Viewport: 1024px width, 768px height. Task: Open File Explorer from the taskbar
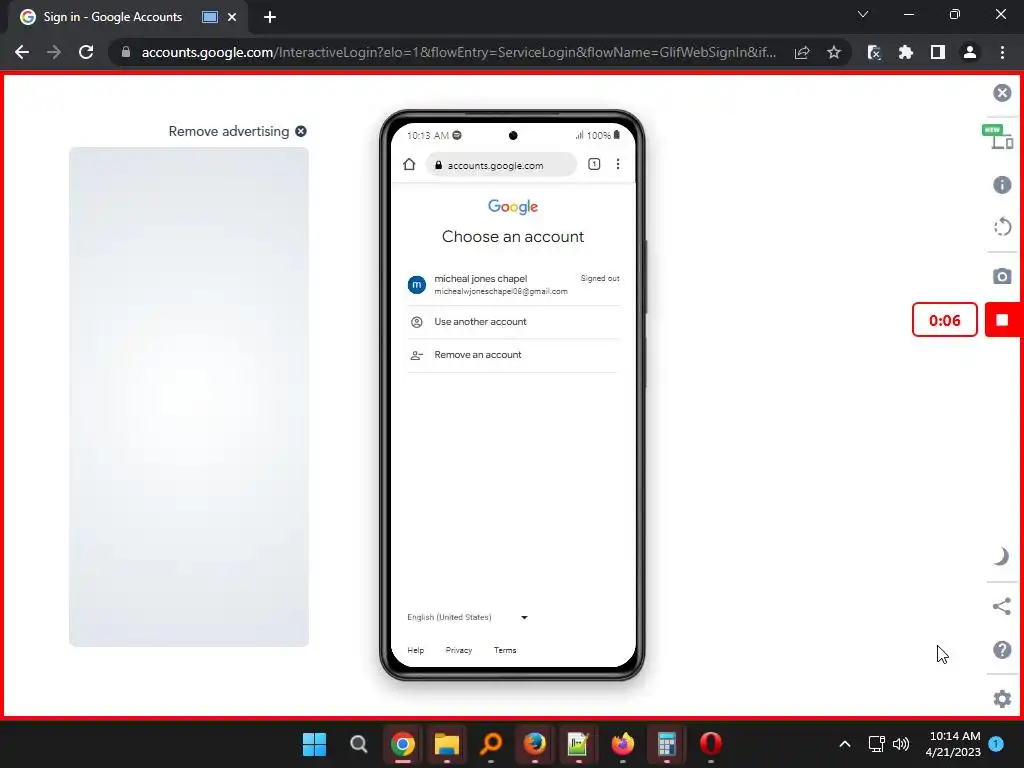click(447, 744)
